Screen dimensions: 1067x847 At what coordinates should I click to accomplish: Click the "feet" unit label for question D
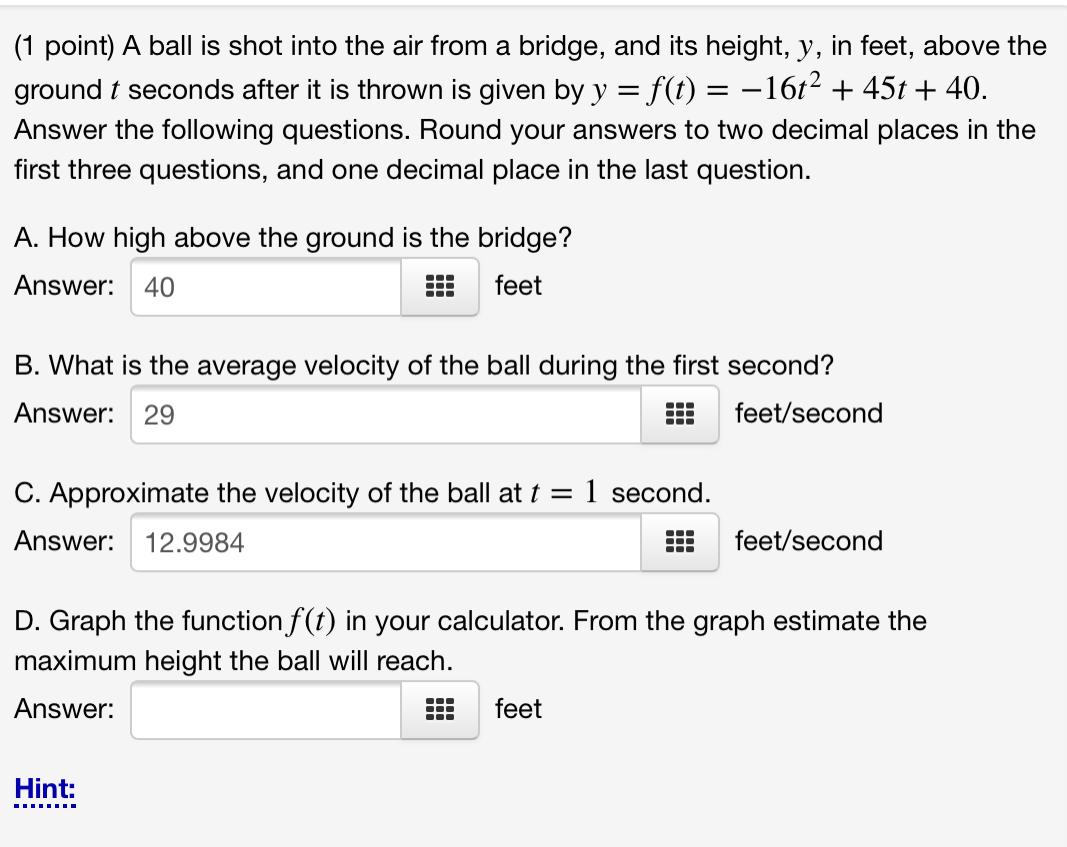(x=518, y=710)
